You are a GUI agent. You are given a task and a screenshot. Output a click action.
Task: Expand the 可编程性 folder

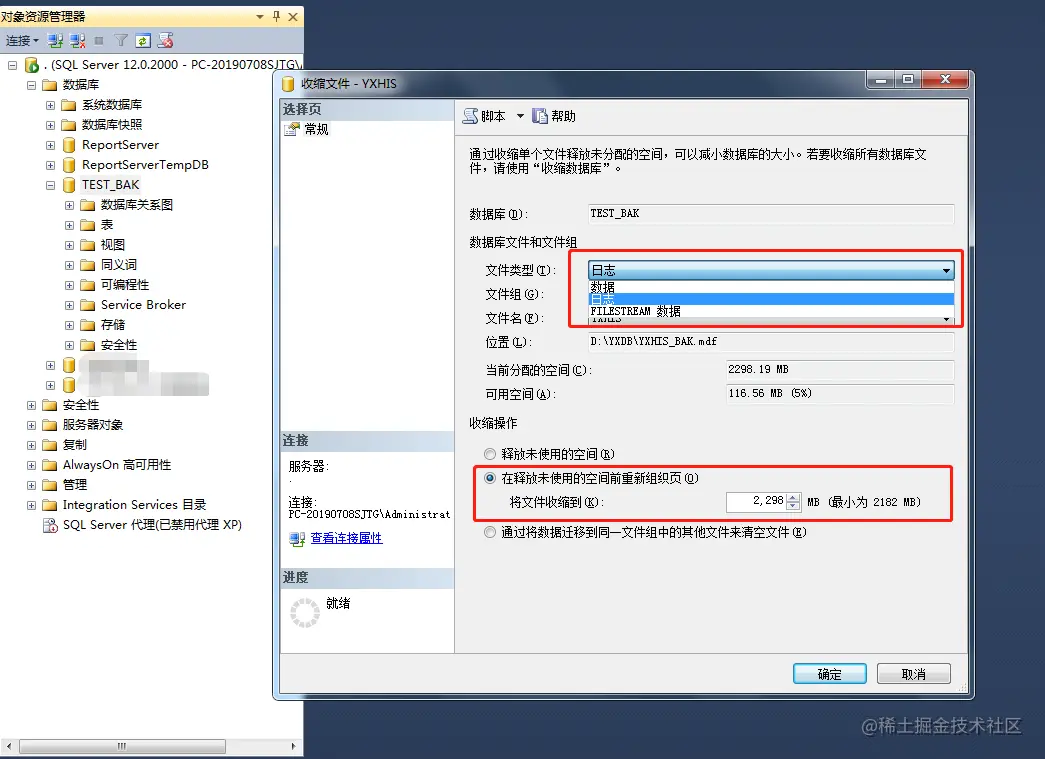pyautogui.click(x=69, y=285)
